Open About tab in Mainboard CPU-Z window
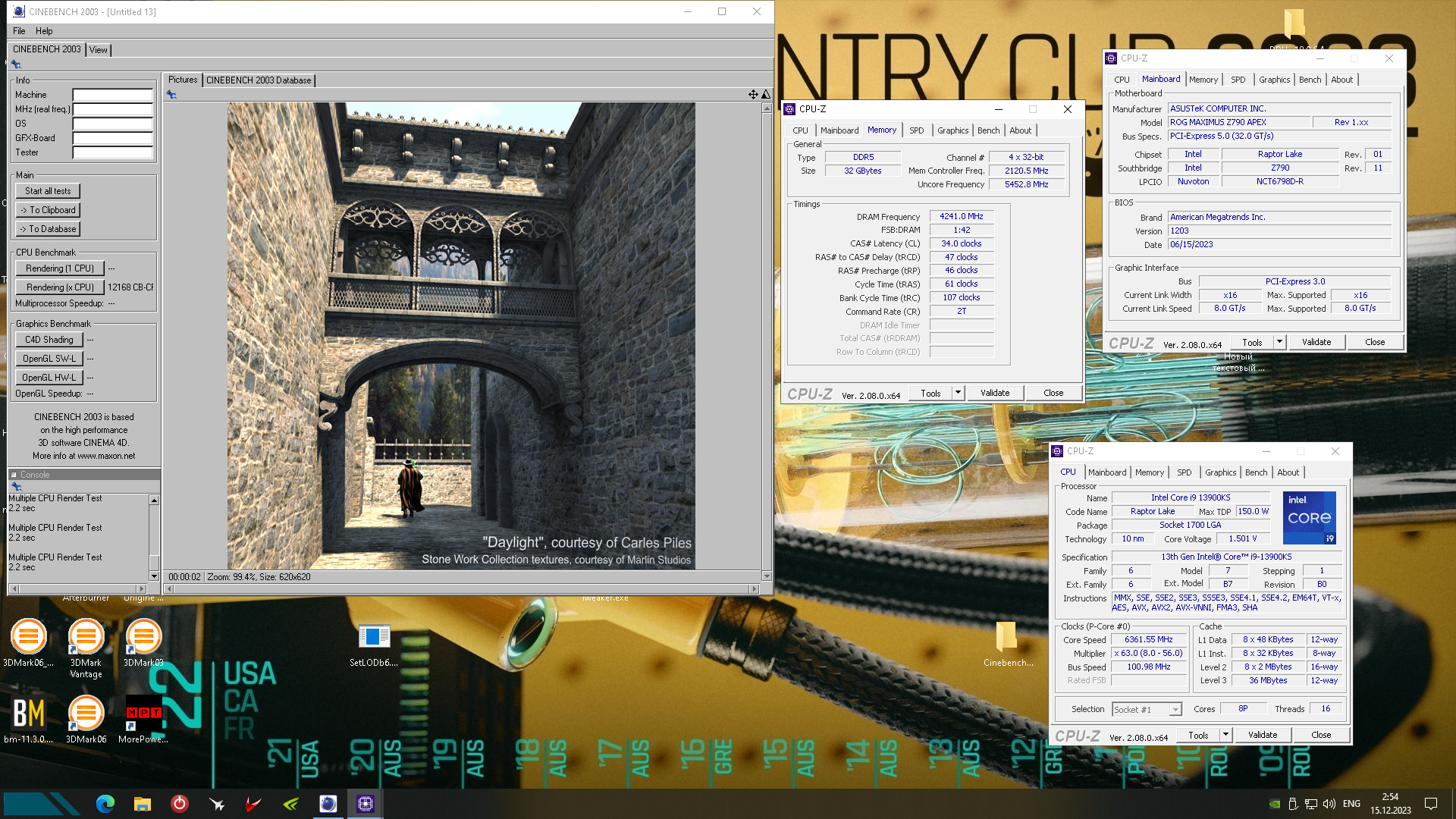Image resolution: width=1456 pixels, height=819 pixels. 1341,80
